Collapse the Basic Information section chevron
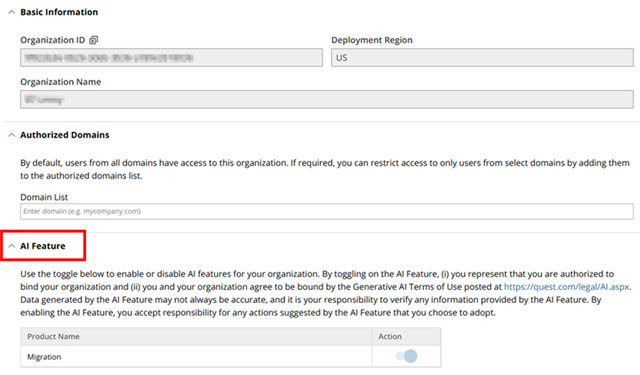640x375 pixels. click(x=12, y=12)
